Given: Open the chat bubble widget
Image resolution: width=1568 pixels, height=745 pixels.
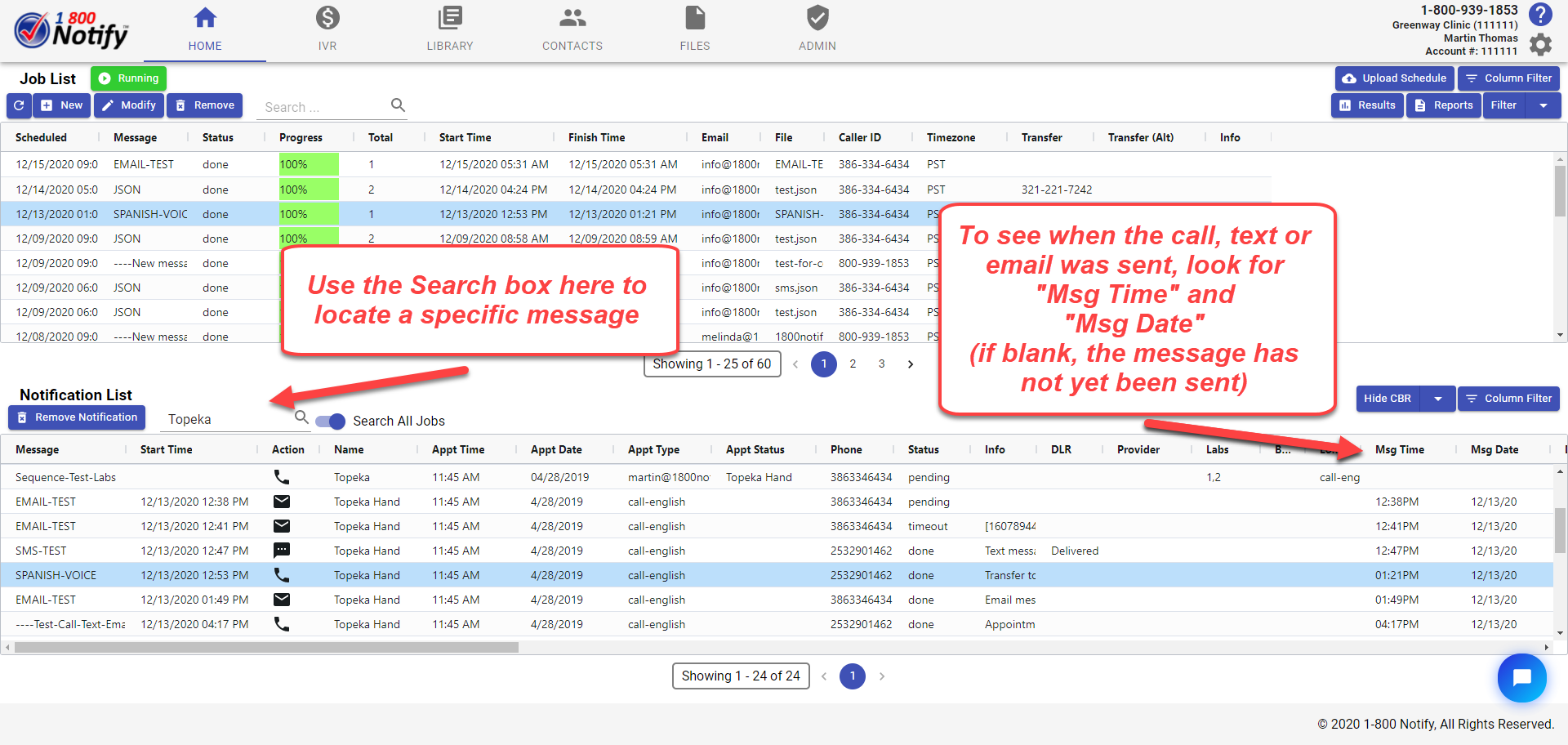Looking at the screenshot, I should (1521, 677).
